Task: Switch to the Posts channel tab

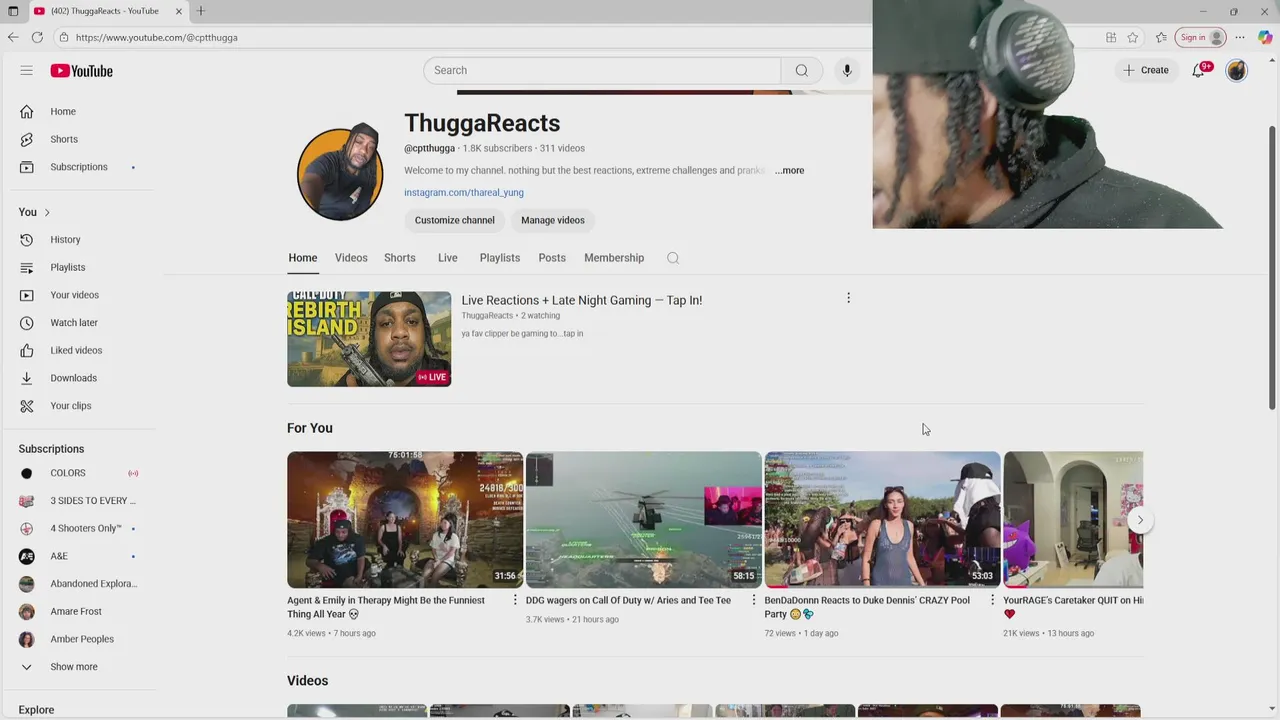Action: [552, 258]
